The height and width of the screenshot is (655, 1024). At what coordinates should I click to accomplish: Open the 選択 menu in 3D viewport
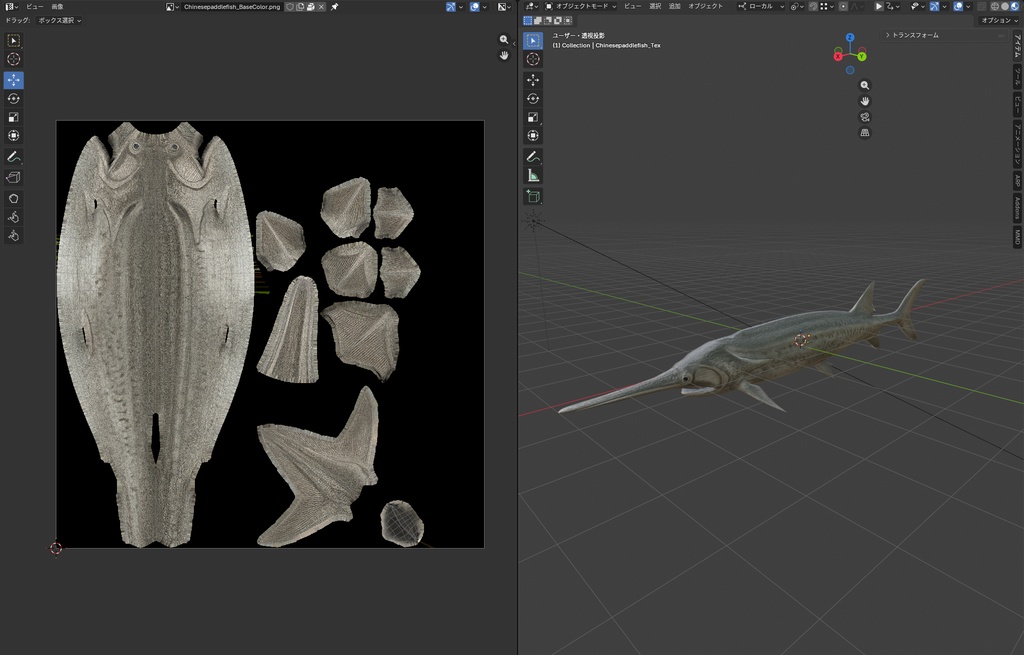pyautogui.click(x=655, y=7)
